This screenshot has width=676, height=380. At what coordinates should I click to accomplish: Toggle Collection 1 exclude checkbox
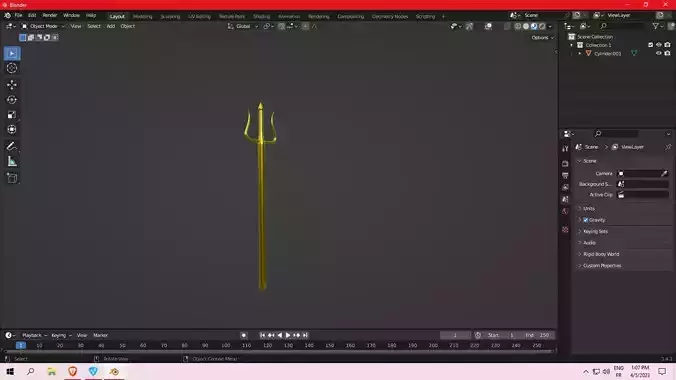[x=651, y=45]
